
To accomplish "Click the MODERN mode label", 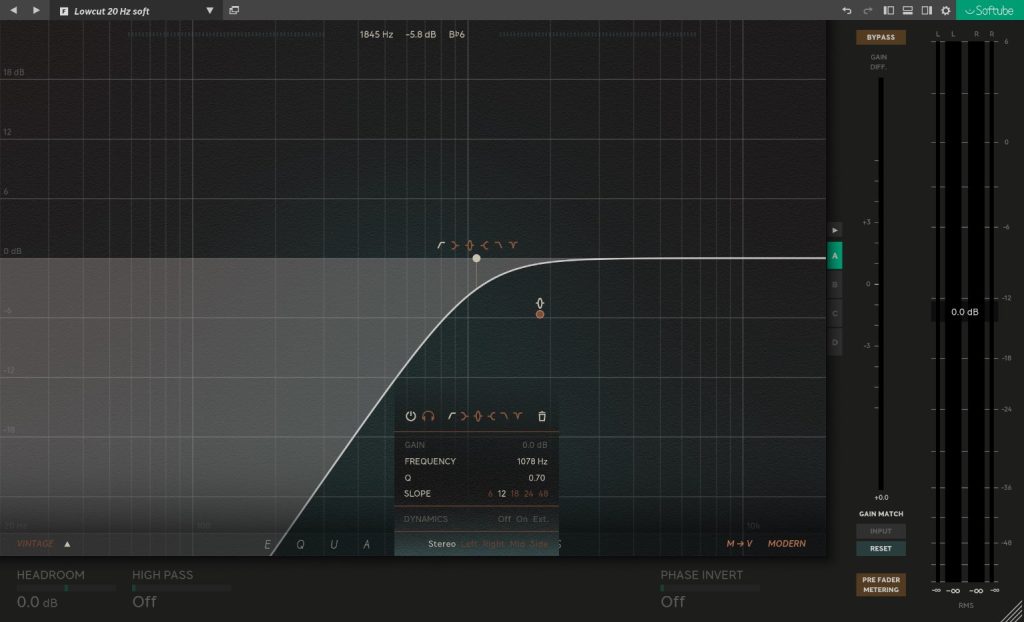I will coord(786,544).
